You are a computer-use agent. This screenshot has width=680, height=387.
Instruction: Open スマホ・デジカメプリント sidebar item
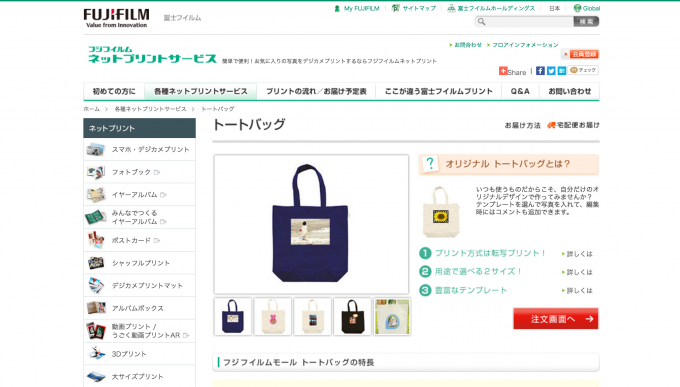coord(139,150)
